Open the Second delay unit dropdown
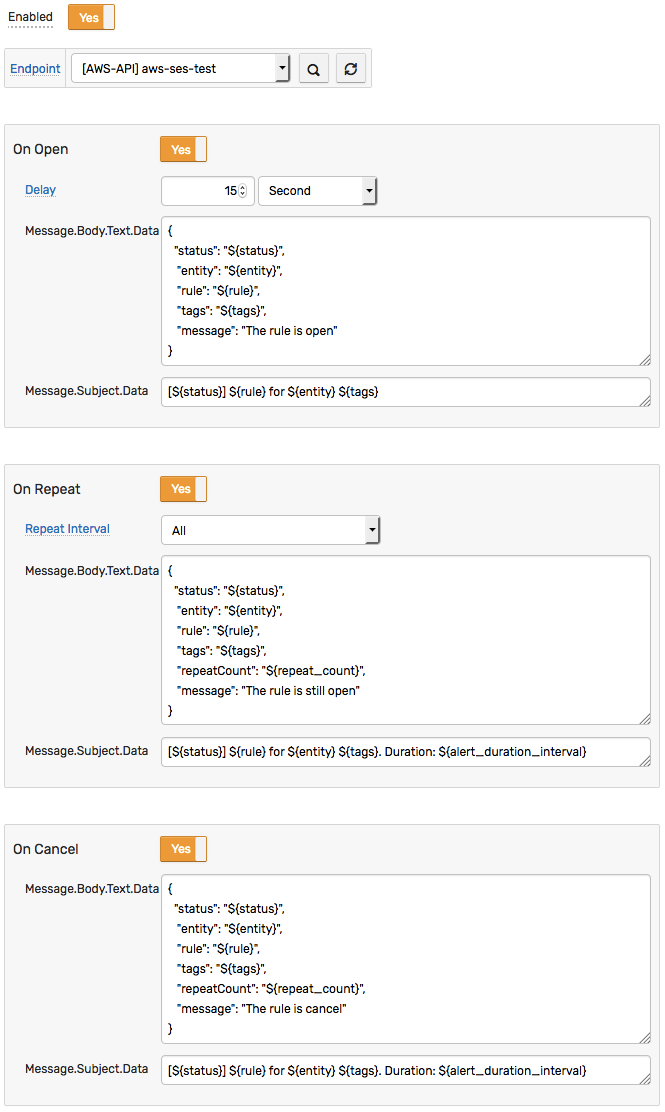Image resolution: width=665 pixels, height=1112 pixels. [x=317, y=191]
